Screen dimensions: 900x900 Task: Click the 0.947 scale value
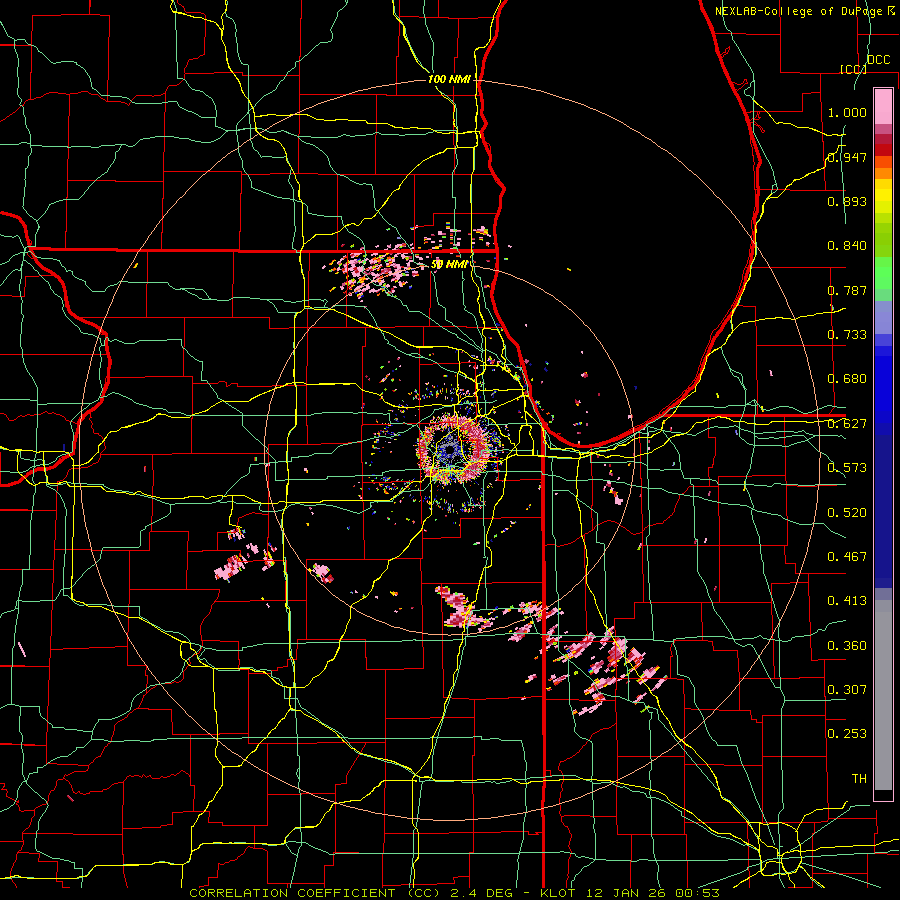click(x=847, y=157)
